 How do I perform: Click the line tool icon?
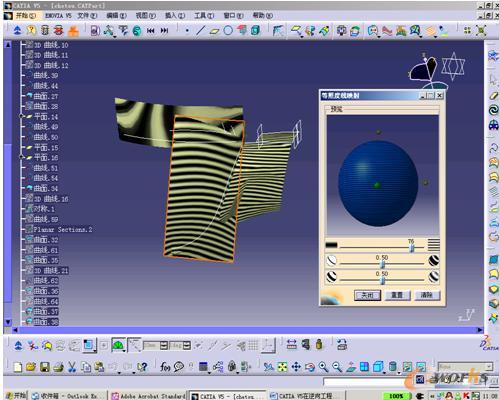[200, 31]
